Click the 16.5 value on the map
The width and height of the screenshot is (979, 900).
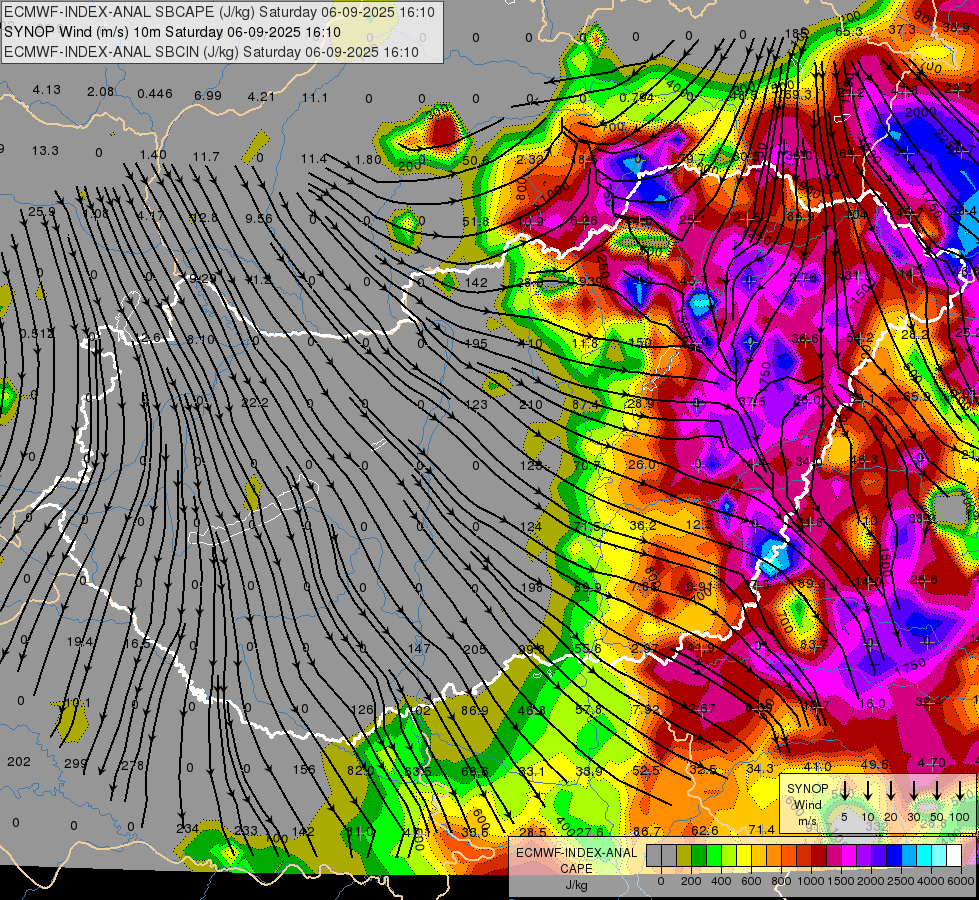click(137, 643)
